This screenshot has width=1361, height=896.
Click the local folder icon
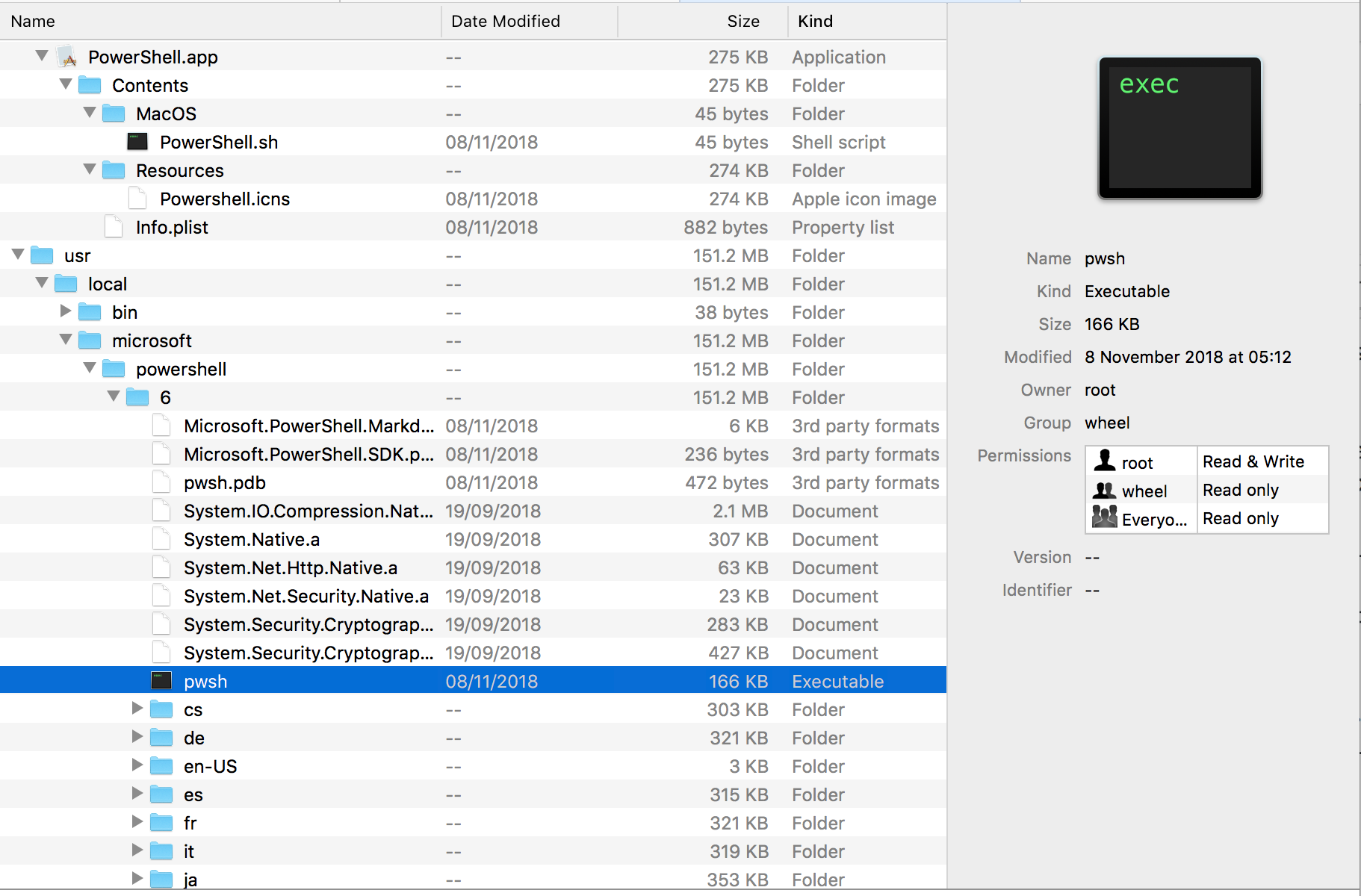66,284
